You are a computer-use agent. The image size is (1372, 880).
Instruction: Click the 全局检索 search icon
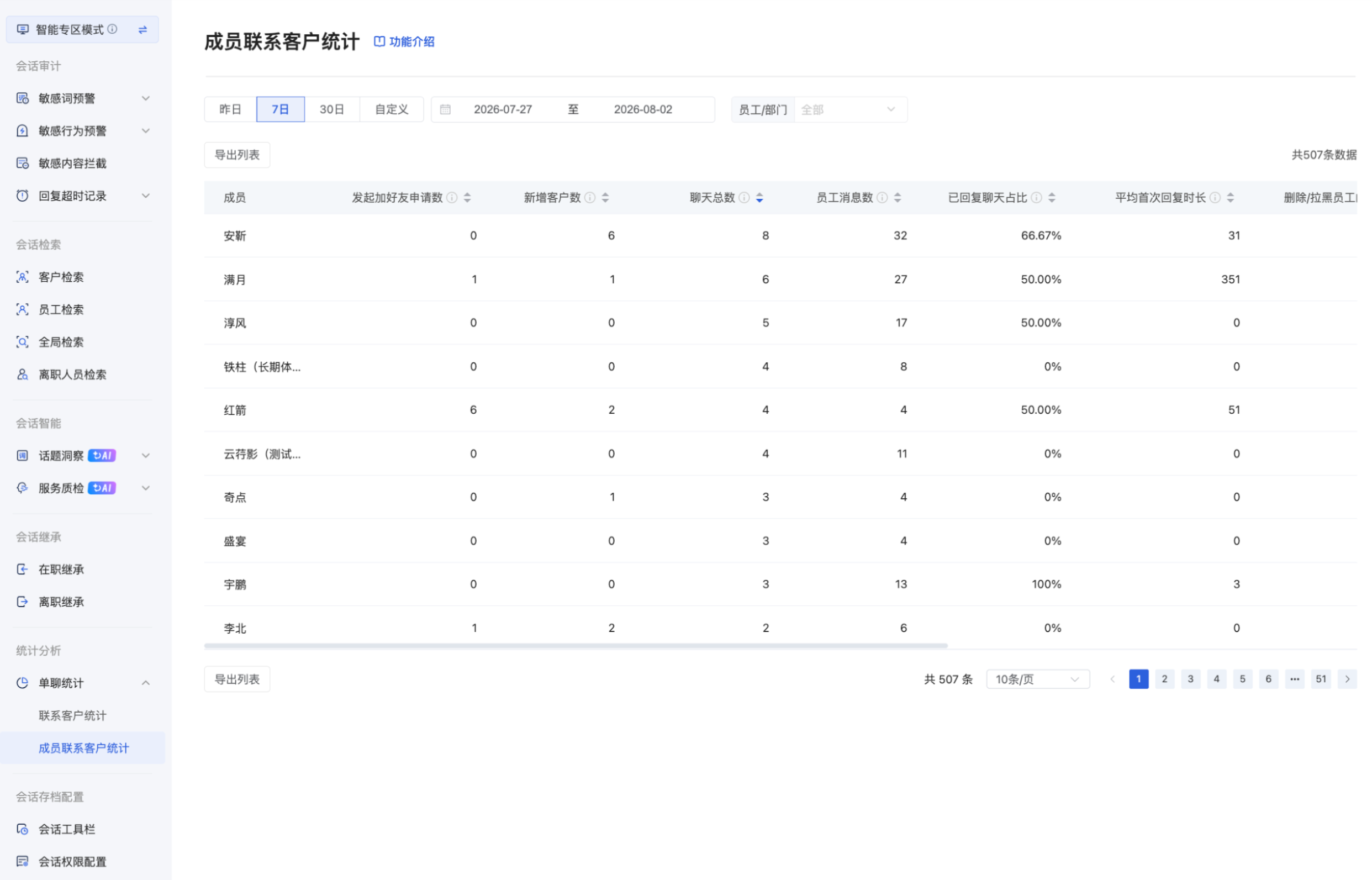click(22, 342)
